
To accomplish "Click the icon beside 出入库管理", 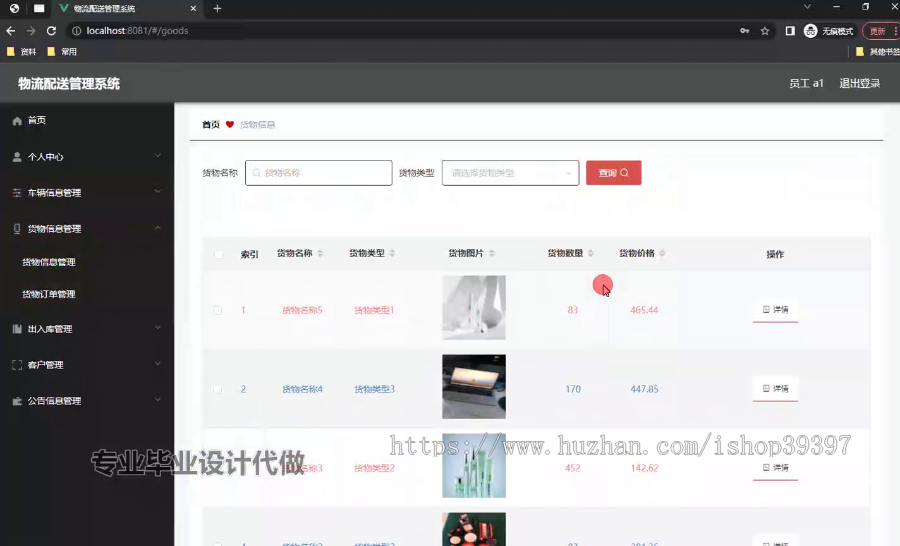I will point(17,329).
